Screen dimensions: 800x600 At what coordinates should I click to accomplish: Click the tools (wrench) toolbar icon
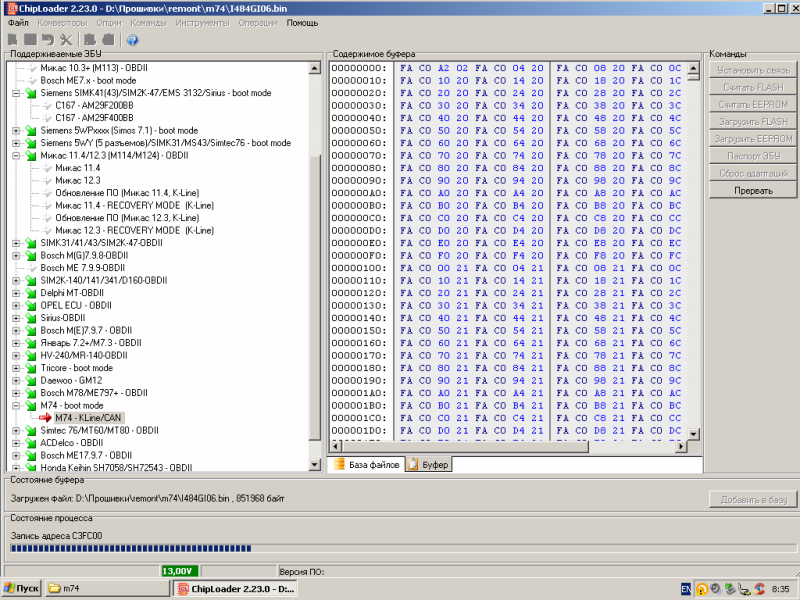[65, 39]
